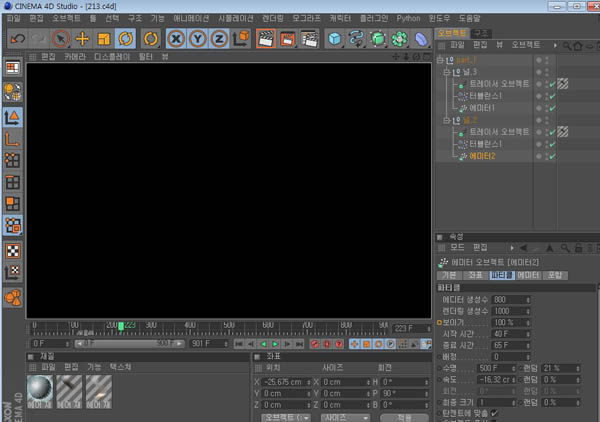Image resolution: width=600 pixels, height=422 pixels.
Task: Click Make Editable icon in left palette
Action: click(x=13, y=92)
